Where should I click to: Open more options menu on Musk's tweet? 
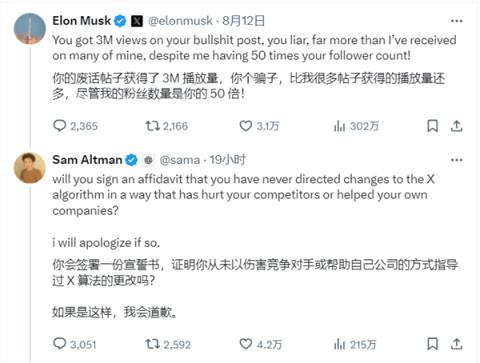[x=456, y=21]
